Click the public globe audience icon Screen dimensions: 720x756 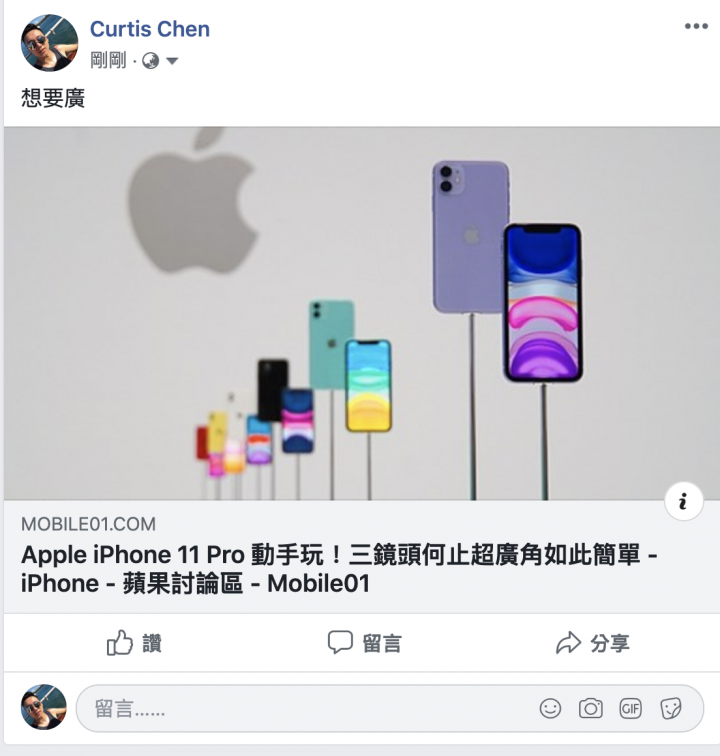coord(150,61)
